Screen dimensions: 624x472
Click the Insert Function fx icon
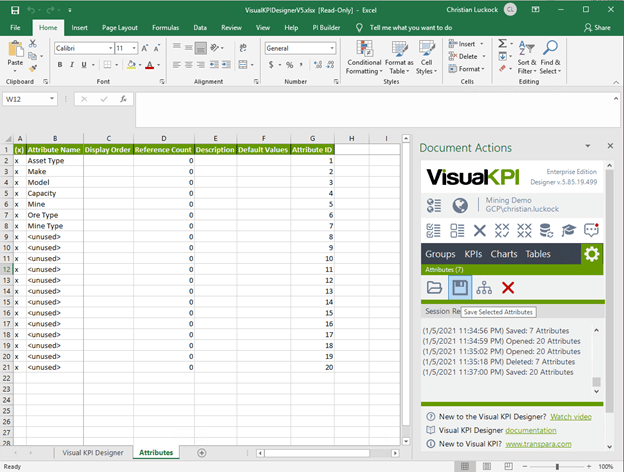point(123,99)
